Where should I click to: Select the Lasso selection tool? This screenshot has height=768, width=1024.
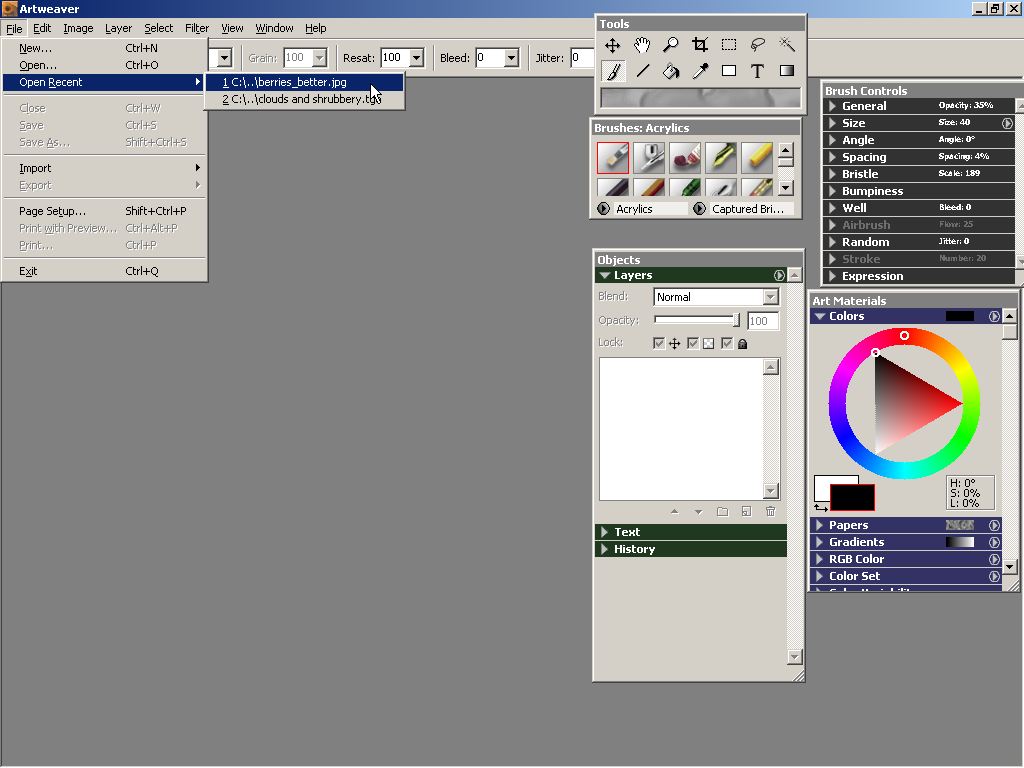[x=758, y=45]
